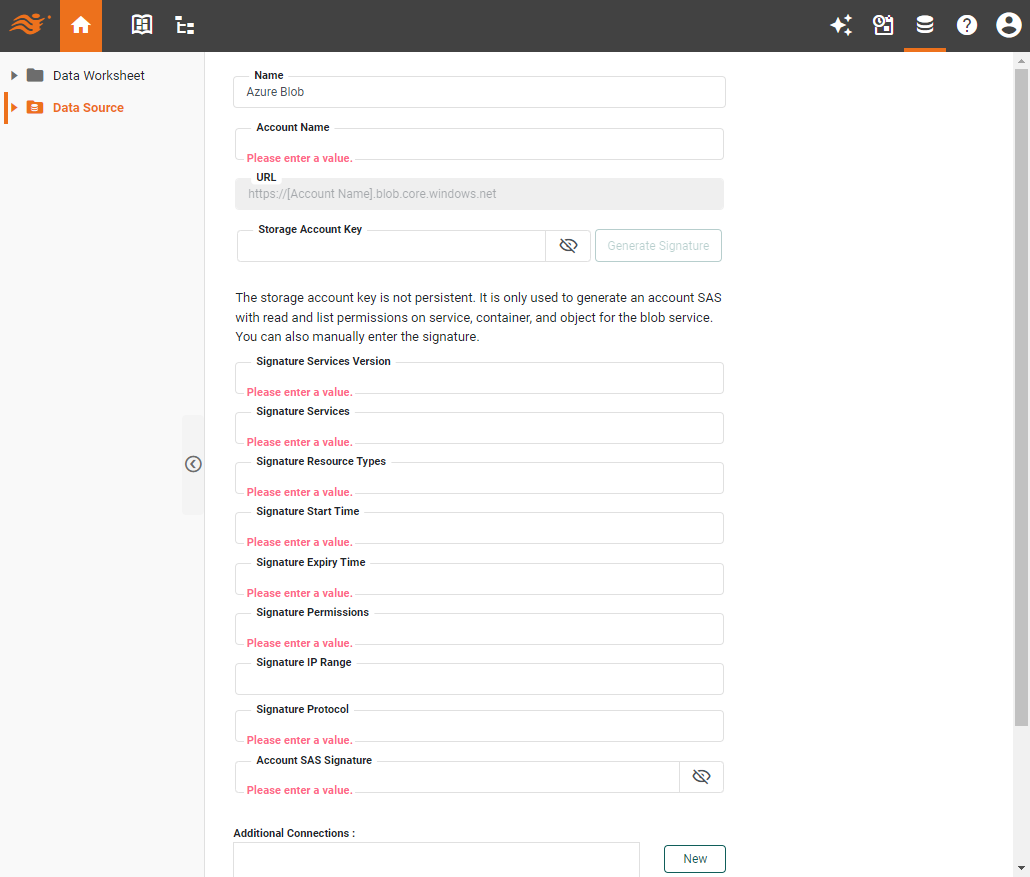The width and height of the screenshot is (1030, 877).
Task: Show the Account SAS Signature value
Action: 701,776
